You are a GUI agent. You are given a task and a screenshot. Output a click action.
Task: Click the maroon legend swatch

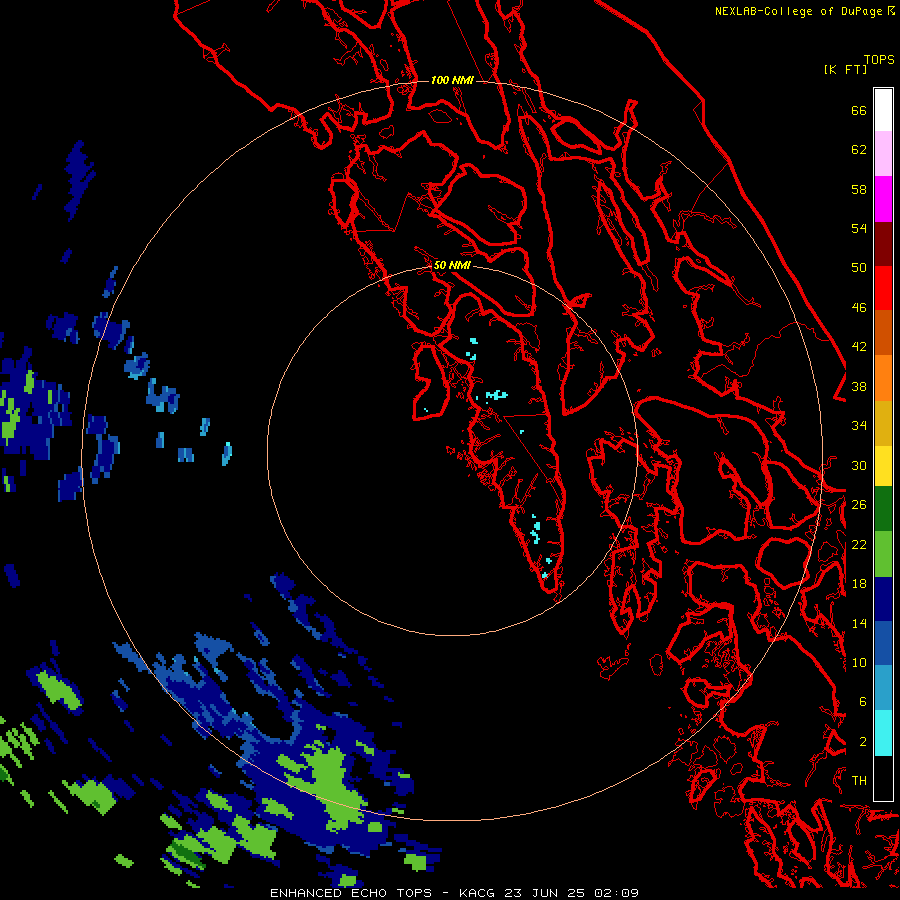click(x=883, y=243)
